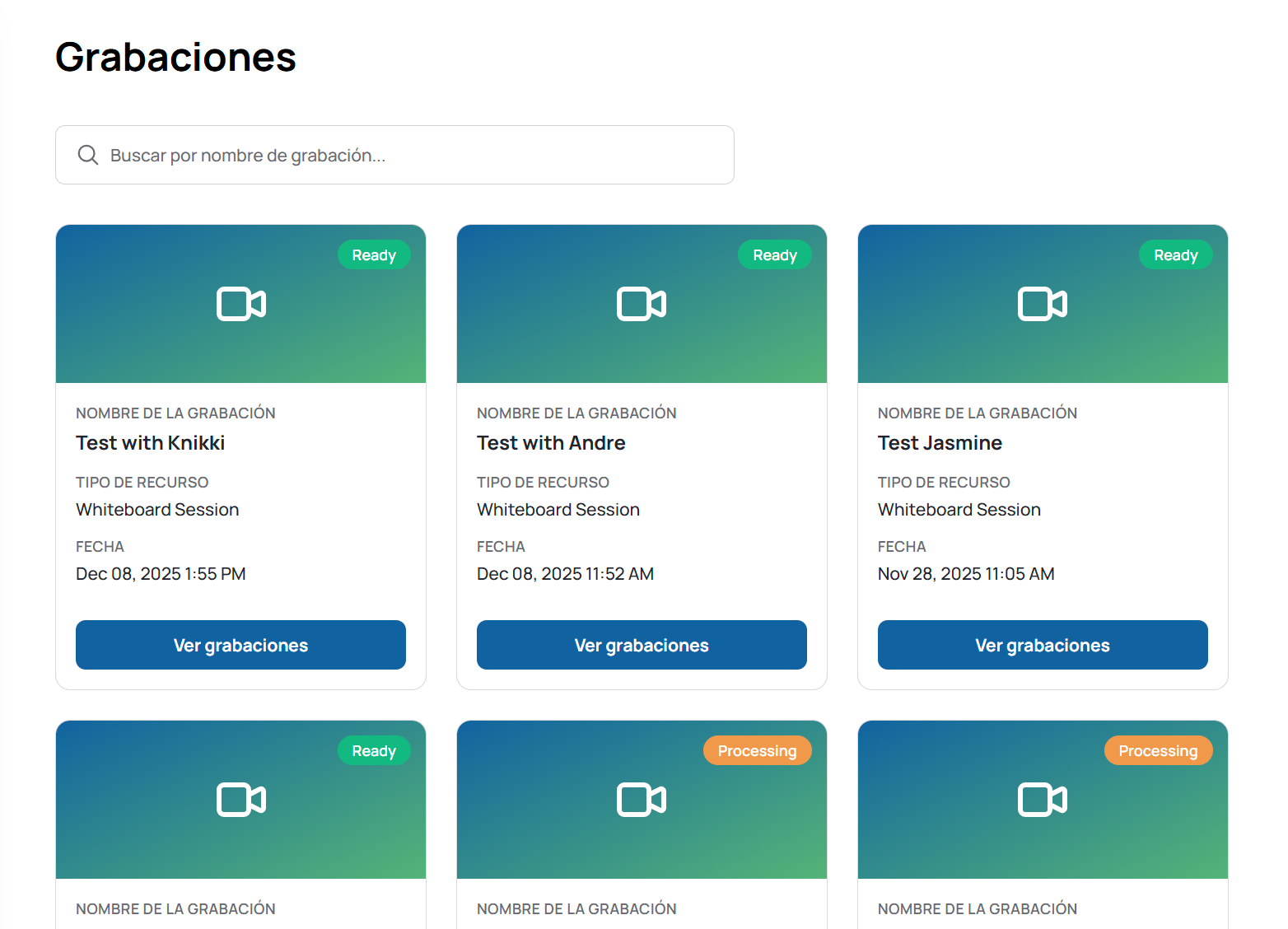Open Ver grabaciones for Test with Knikki
This screenshot has width=1288, height=929.
240,645
